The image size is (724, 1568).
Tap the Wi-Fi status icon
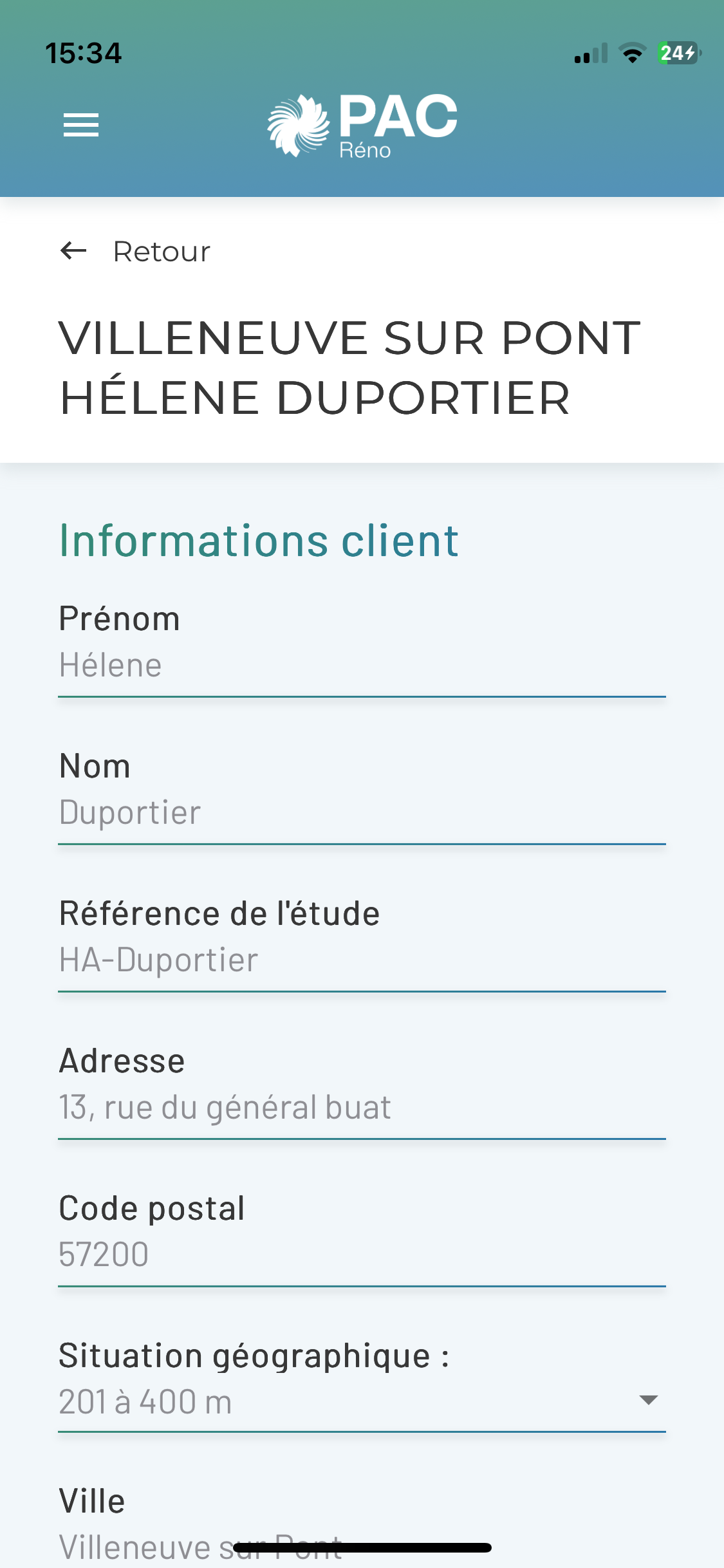[633, 53]
